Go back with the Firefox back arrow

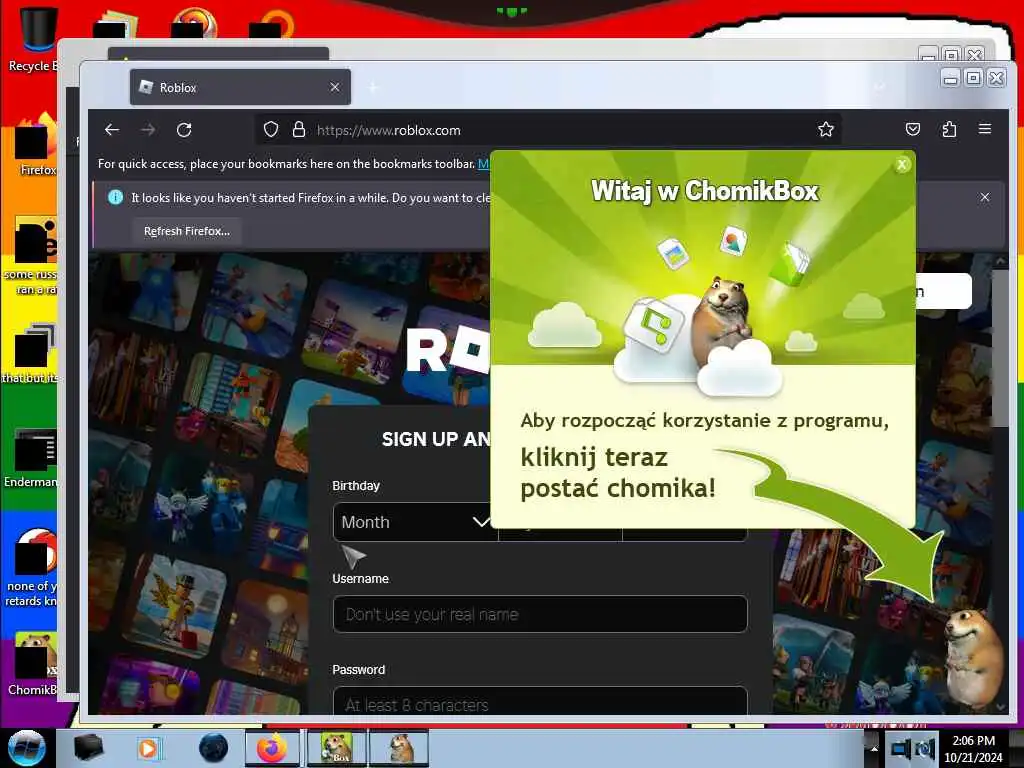click(112, 130)
